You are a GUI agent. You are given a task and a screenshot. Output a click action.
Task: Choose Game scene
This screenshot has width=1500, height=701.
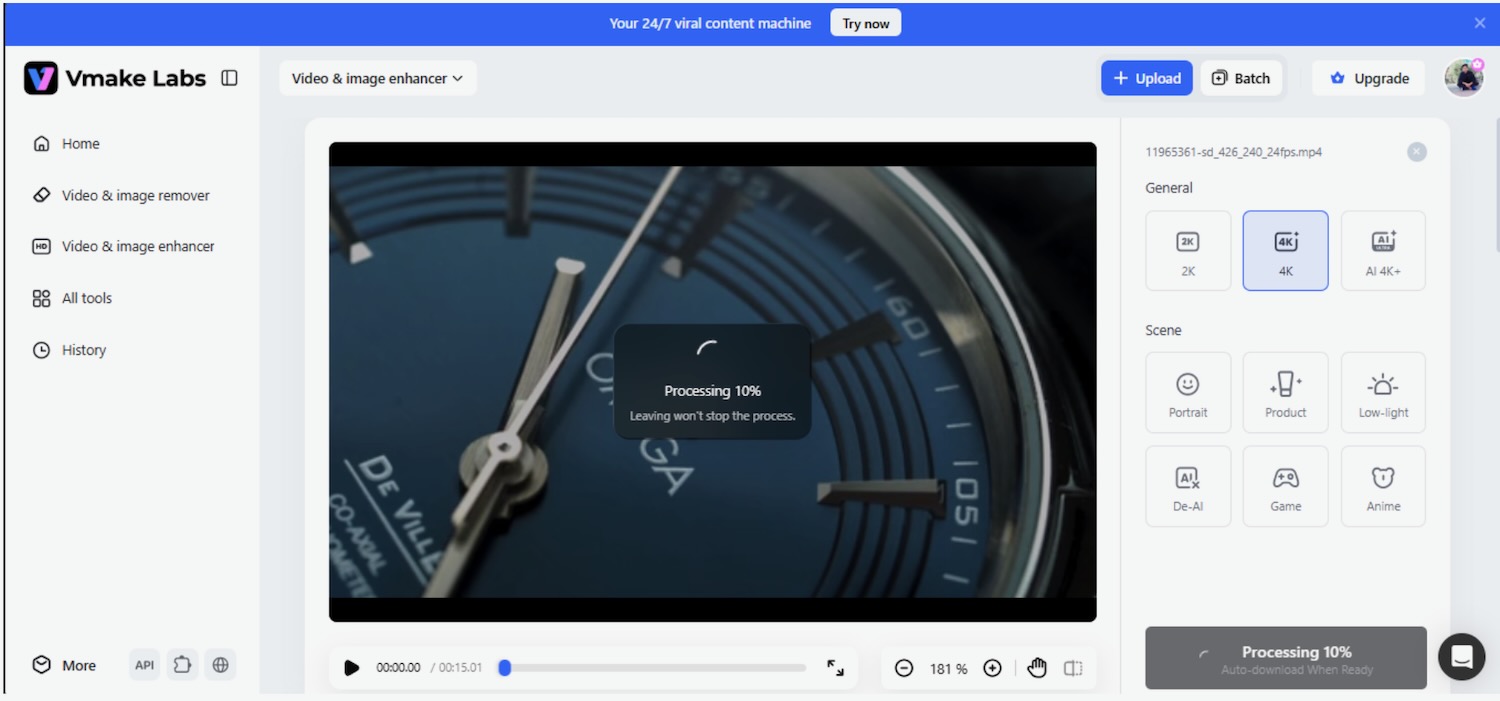pyautogui.click(x=1286, y=487)
